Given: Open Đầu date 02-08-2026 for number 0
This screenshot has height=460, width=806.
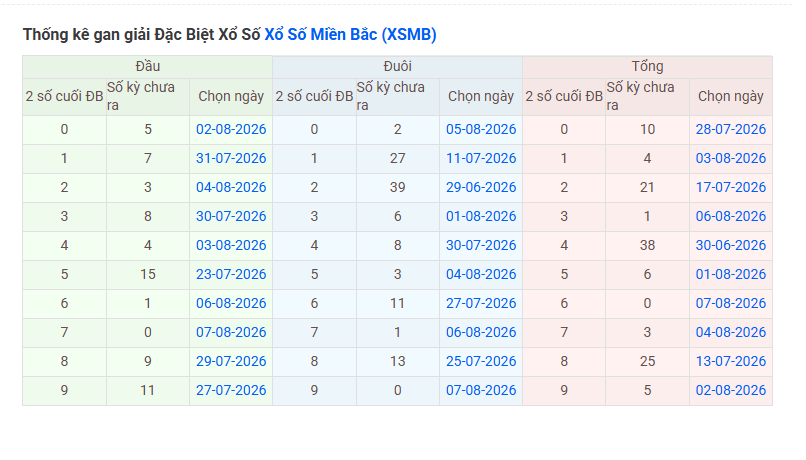Looking at the screenshot, I should (x=231, y=129).
